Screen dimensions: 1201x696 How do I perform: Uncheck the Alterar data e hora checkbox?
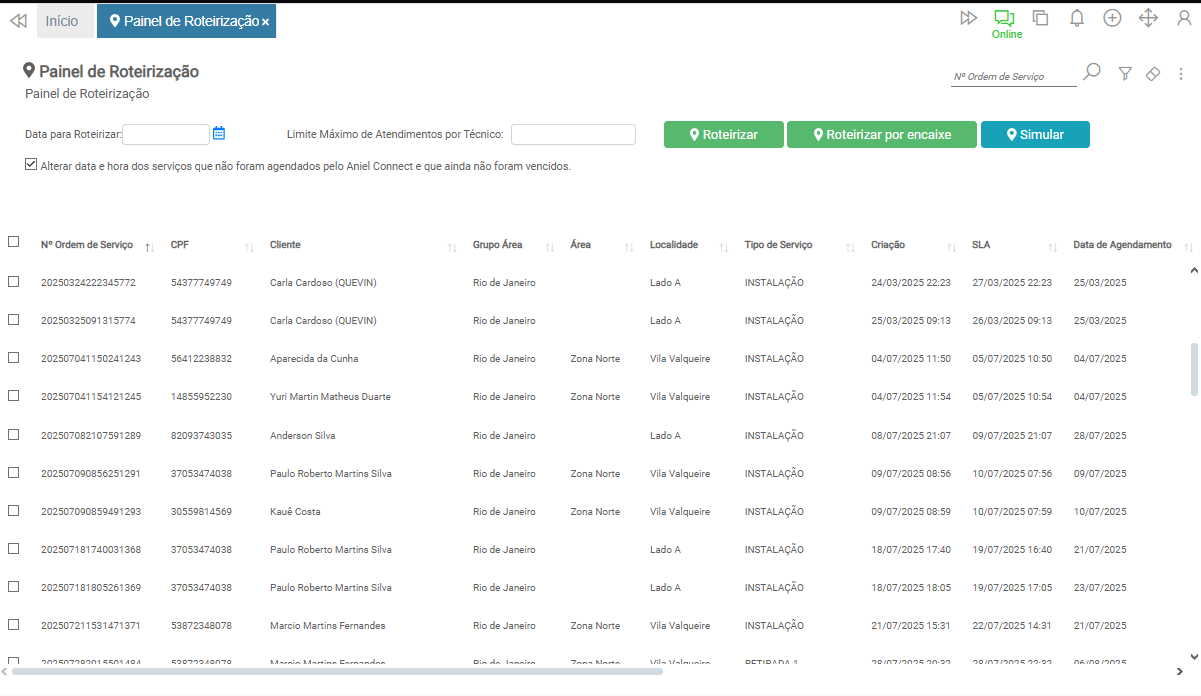31,165
